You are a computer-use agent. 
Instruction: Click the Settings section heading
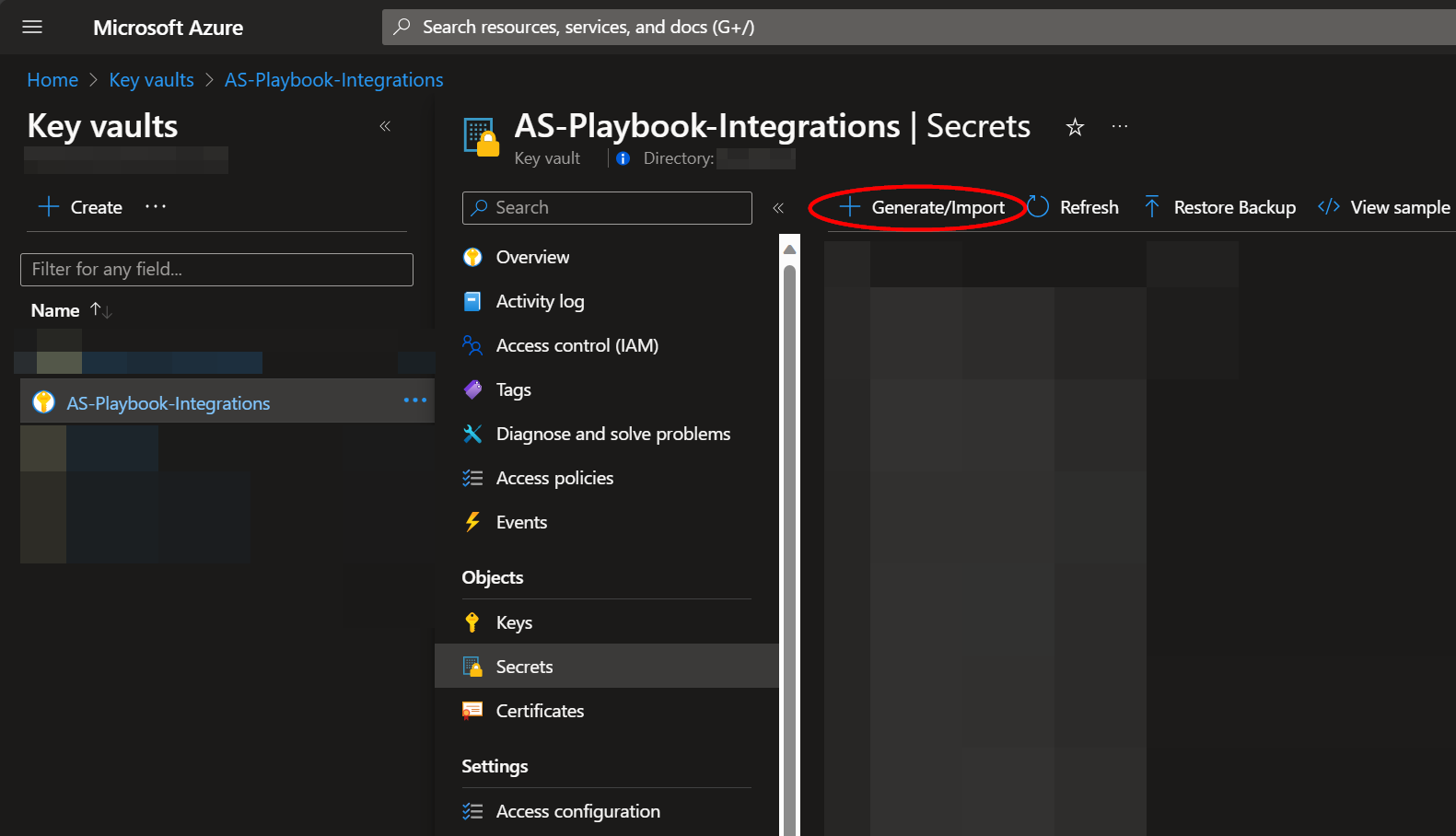coord(495,766)
